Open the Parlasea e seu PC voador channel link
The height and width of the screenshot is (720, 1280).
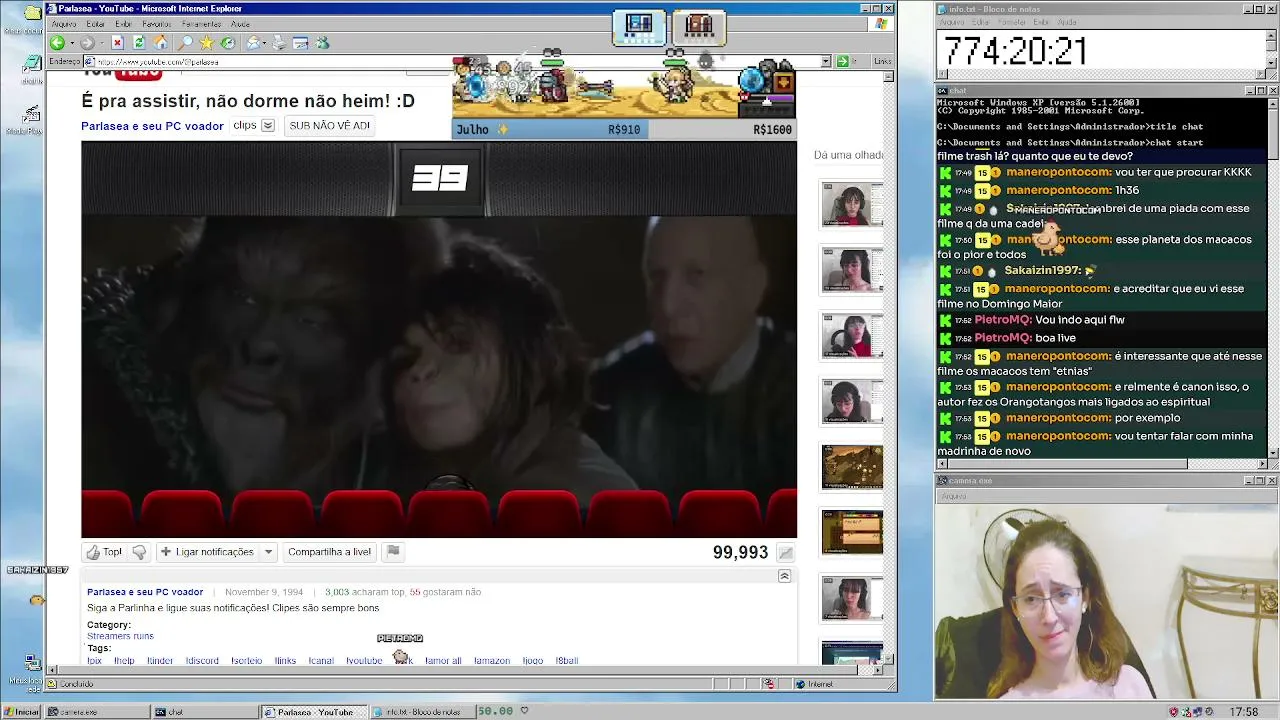coord(152,126)
